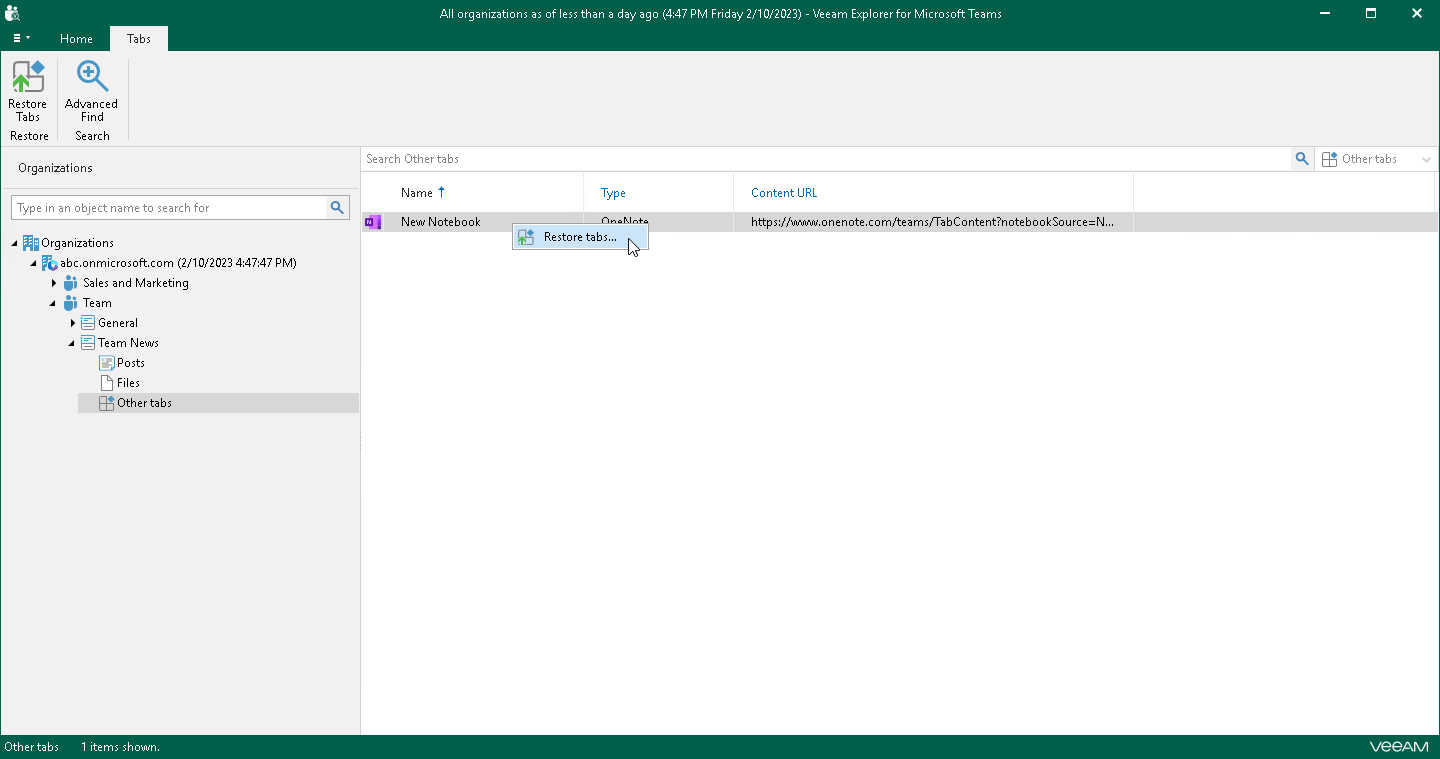1440x759 pixels.
Task: Collapse the abc.onmicrosoft.com node
Action: click(x=34, y=263)
